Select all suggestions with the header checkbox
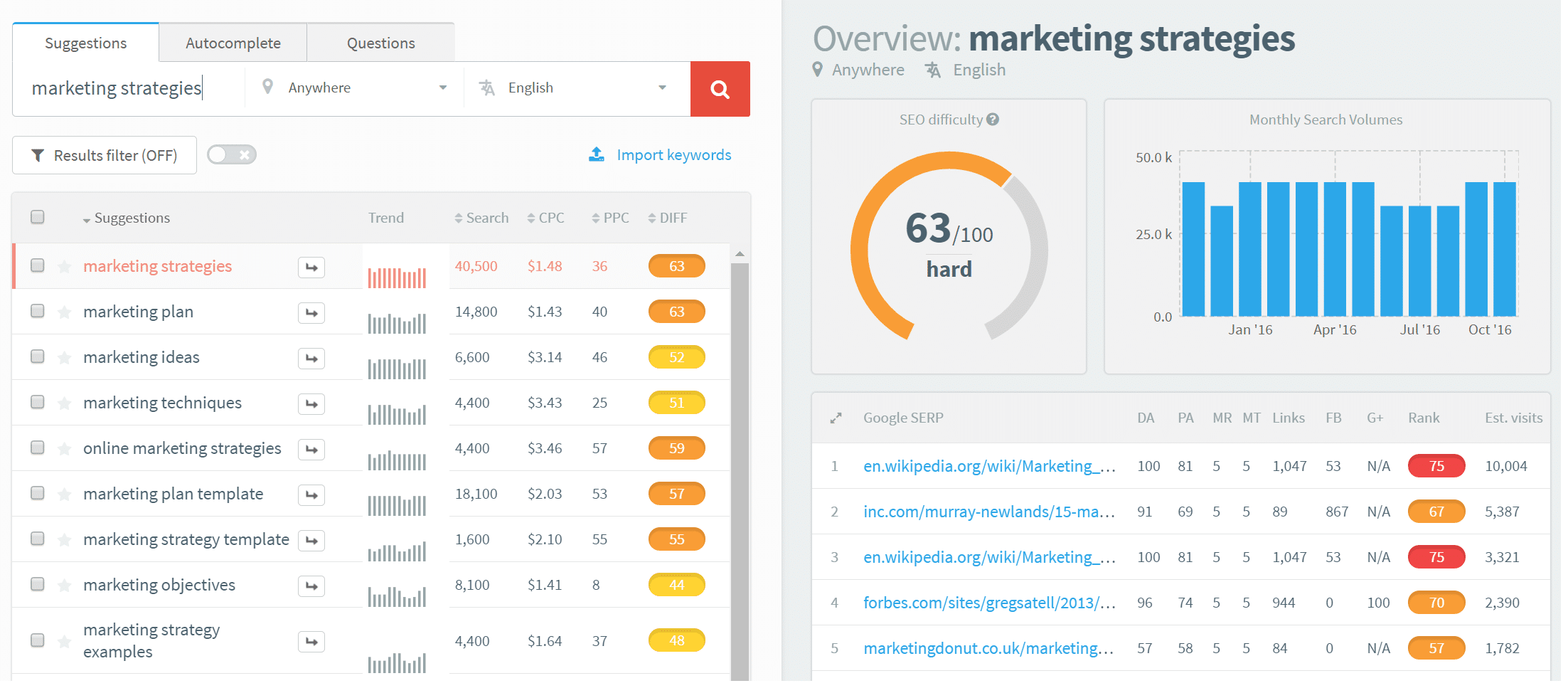The image size is (1568, 693). pyautogui.click(x=36, y=217)
